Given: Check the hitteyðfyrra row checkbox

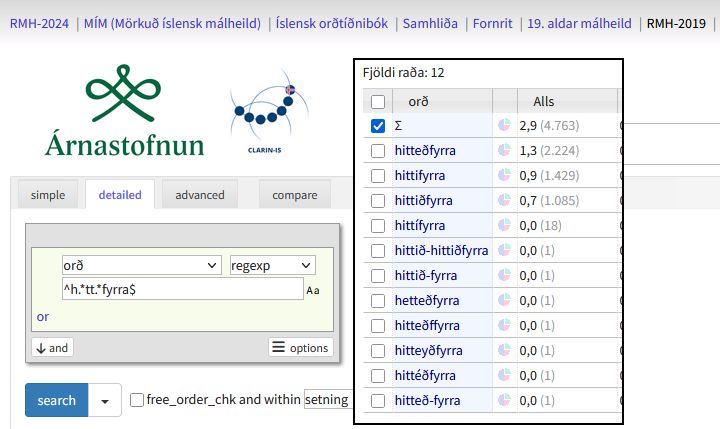Looking at the screenshot, I should pos(378,351).
